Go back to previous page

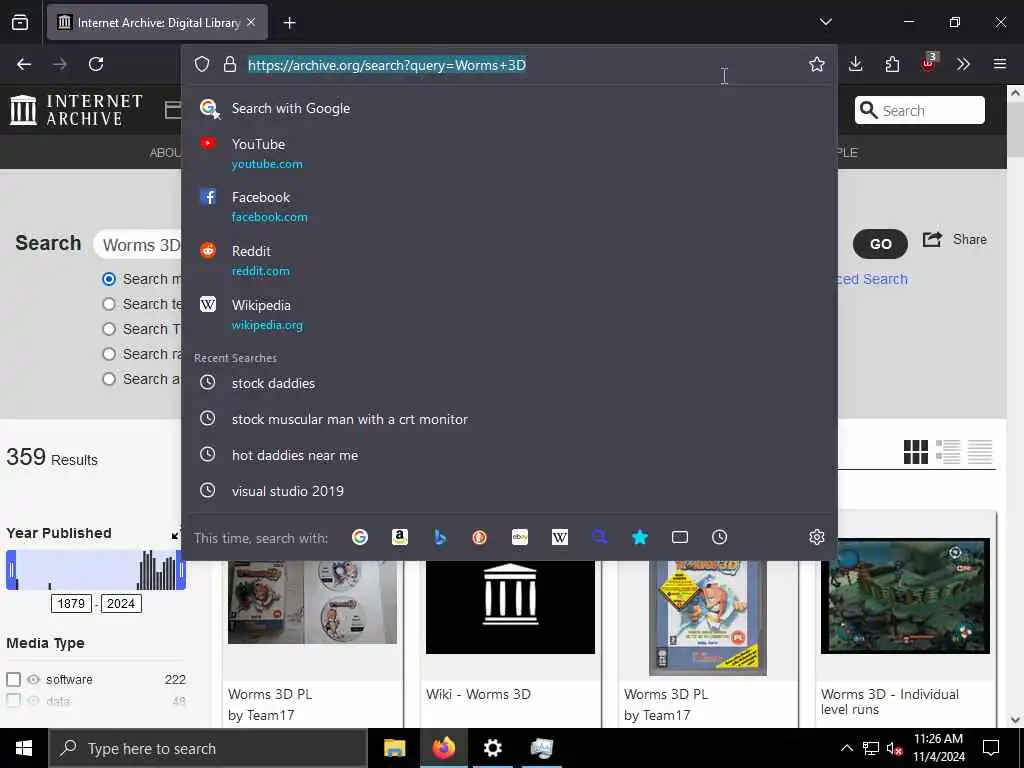click(24, 64)
